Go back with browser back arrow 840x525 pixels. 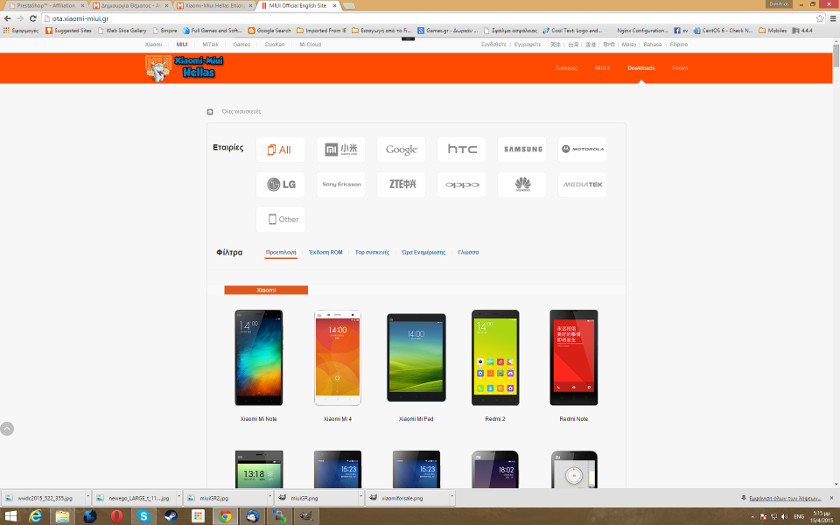[x=8, y=18]
